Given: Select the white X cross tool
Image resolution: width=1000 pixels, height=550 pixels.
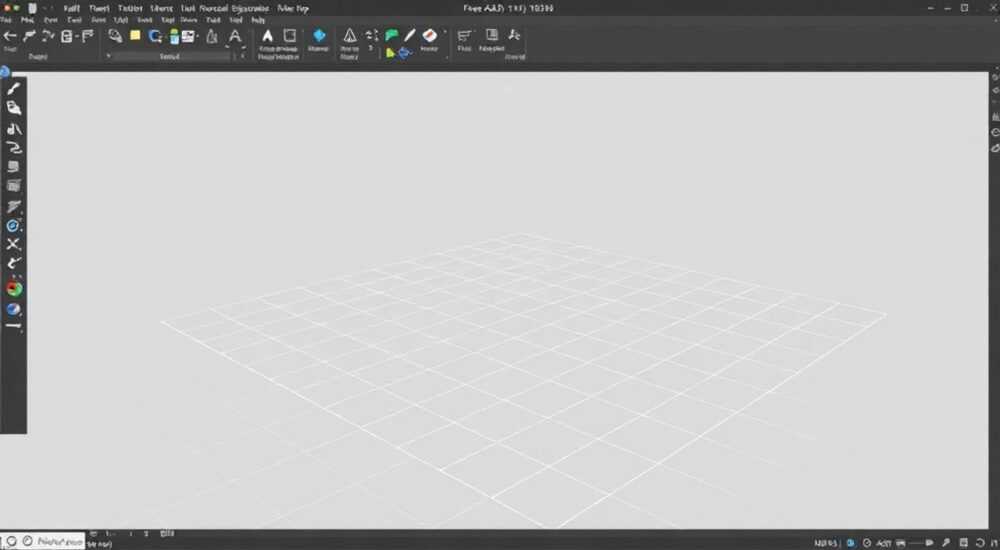Looking at the screenshot, I should (x=13, y=244).
